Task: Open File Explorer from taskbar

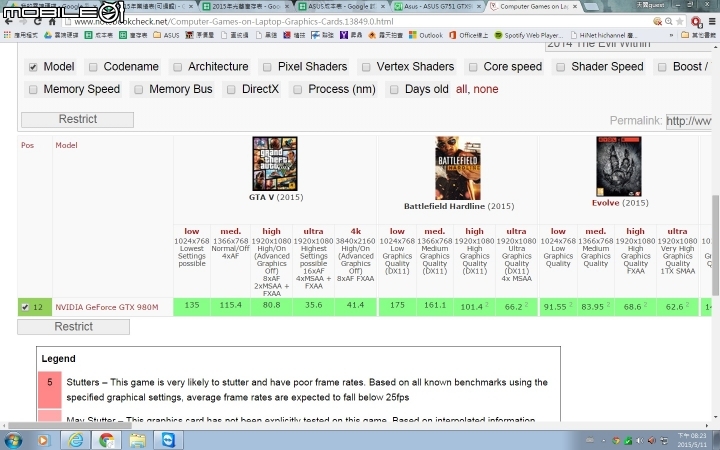Action: pos(137,441)
